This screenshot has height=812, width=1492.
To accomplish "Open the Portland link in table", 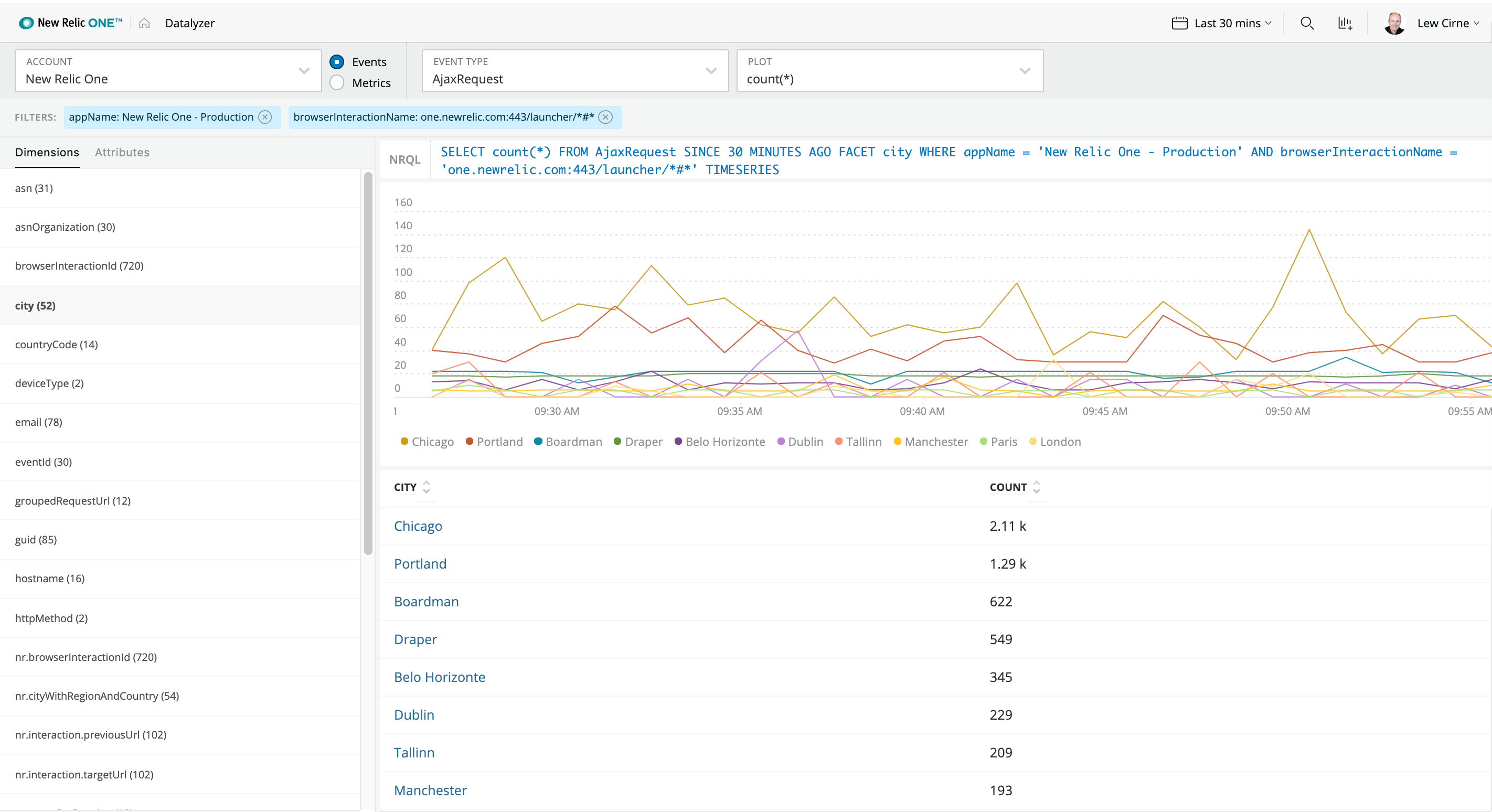I will 420,564.
